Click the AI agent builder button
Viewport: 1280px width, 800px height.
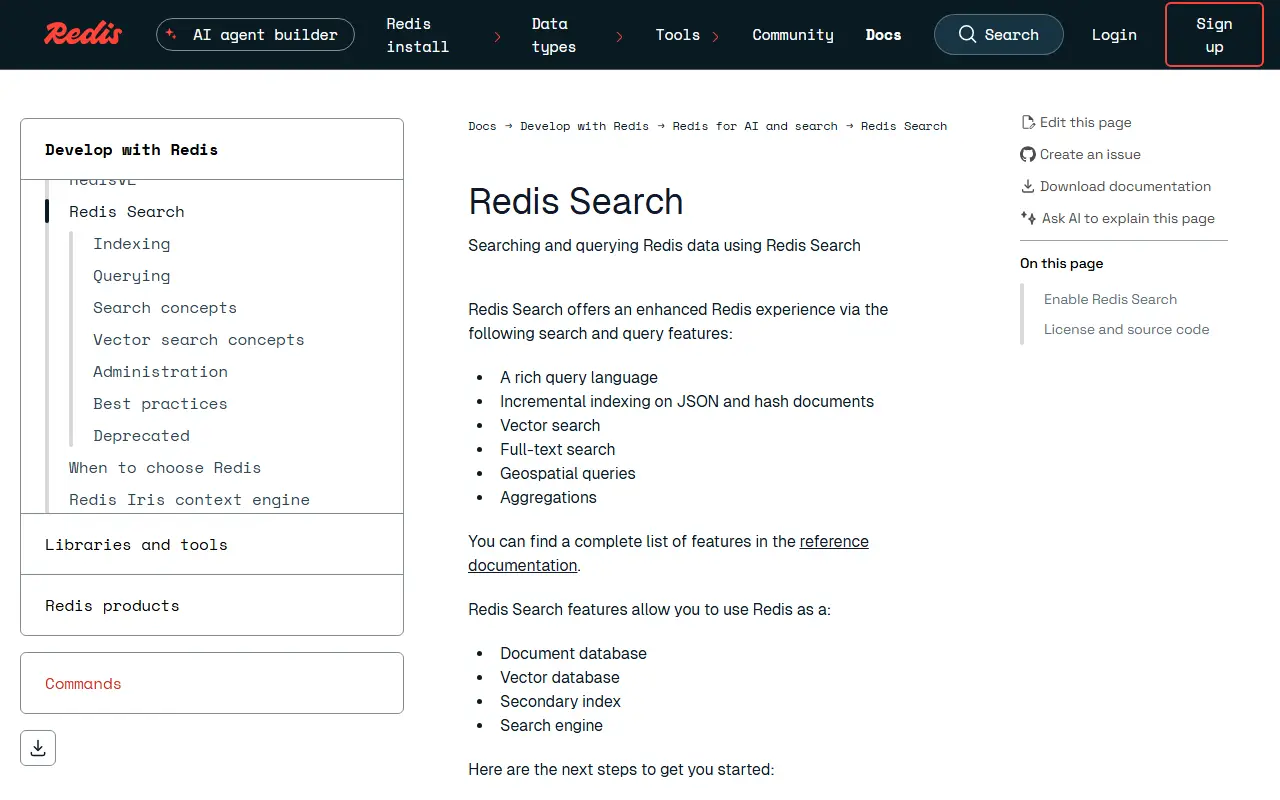(255, 34)
